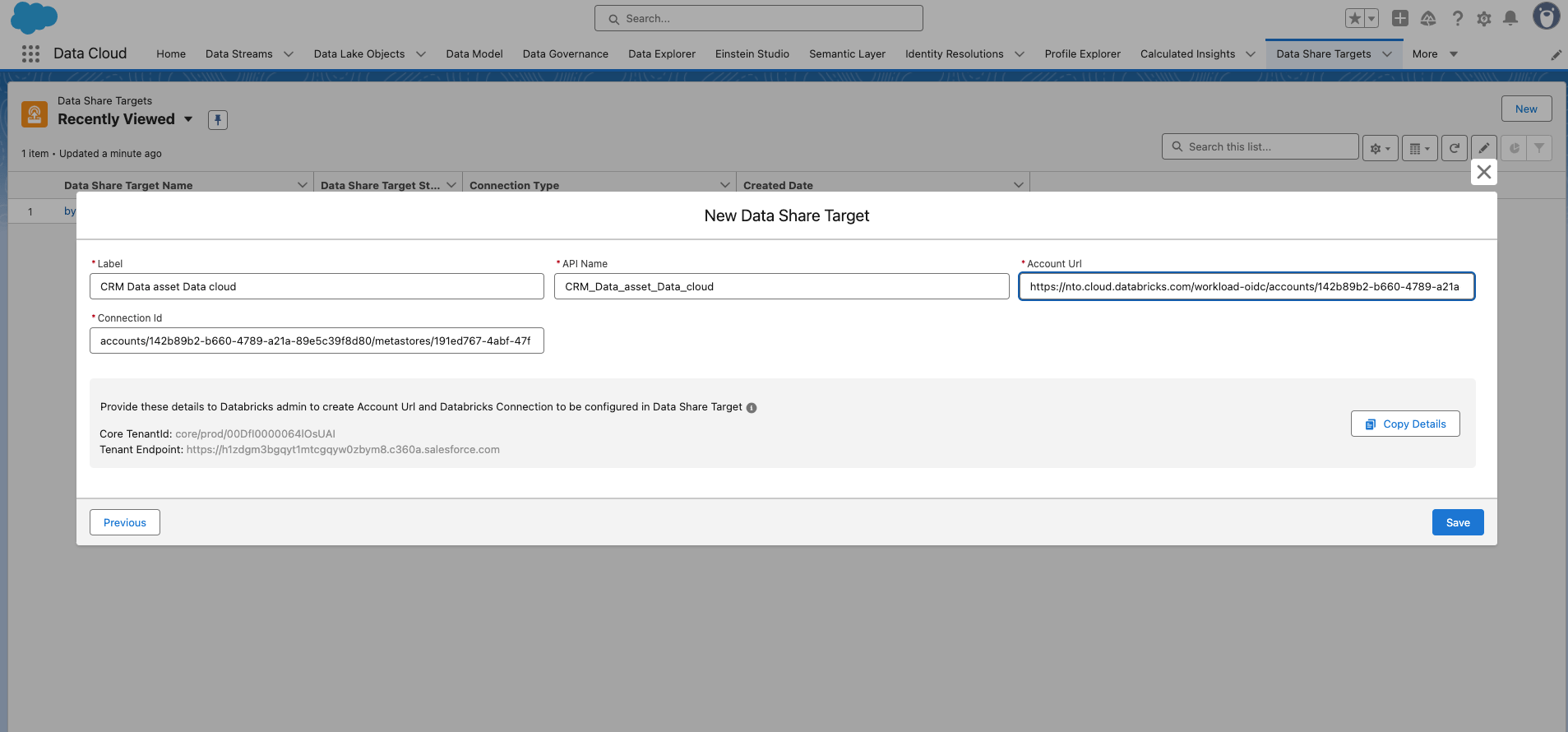This screenshot has height=732, width=1568.
Task: Click the Search this list field
Action: (1260, 146)
